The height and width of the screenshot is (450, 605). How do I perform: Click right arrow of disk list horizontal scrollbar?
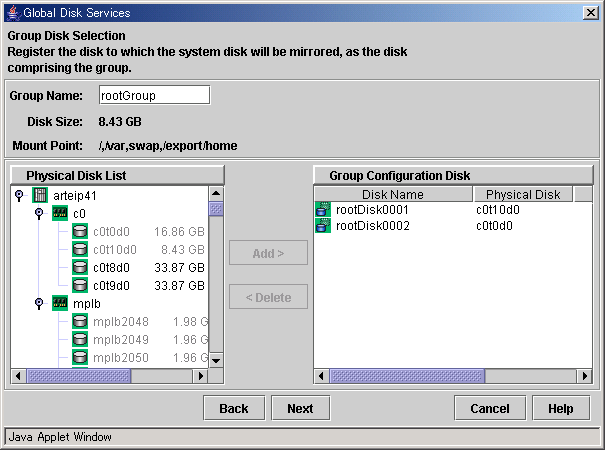[x=201, y=376]
